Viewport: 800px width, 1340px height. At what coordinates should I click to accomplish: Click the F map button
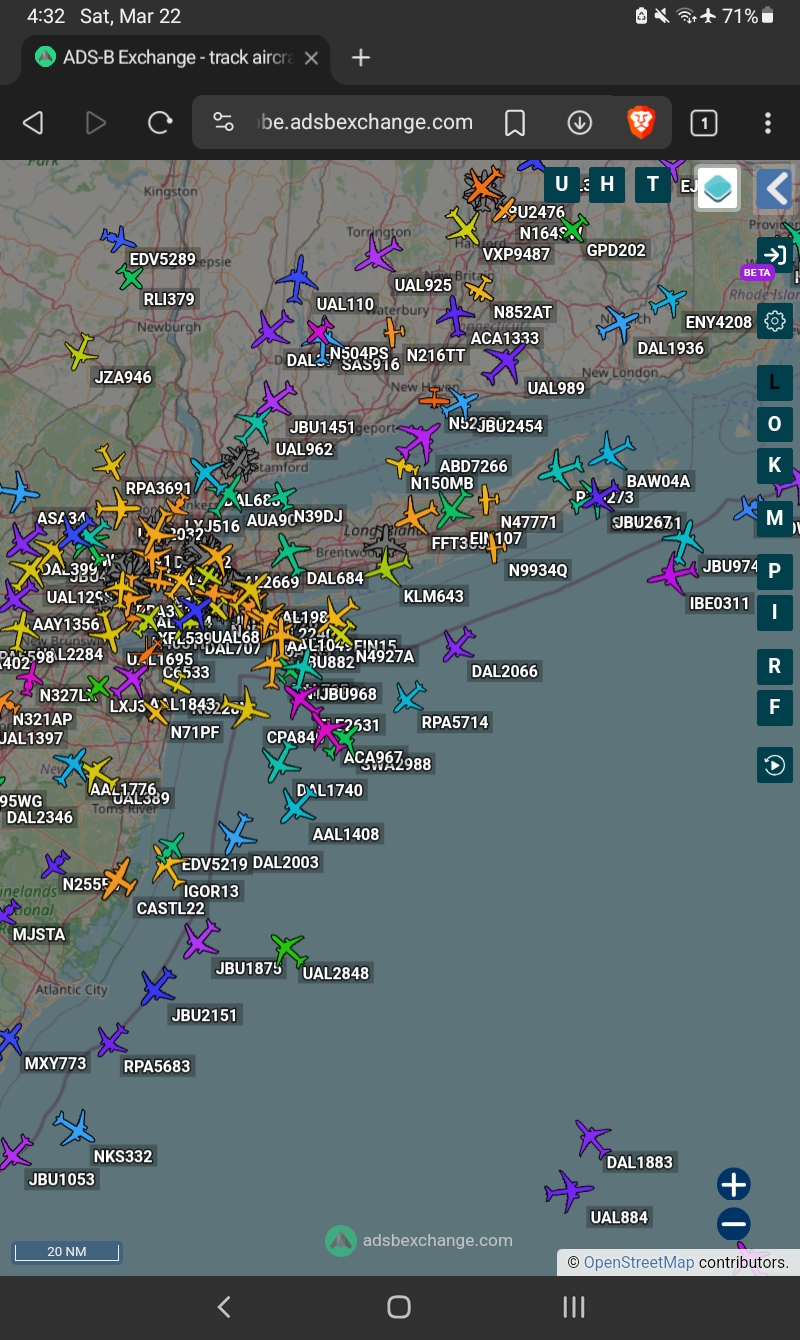[x=774, y=707]
